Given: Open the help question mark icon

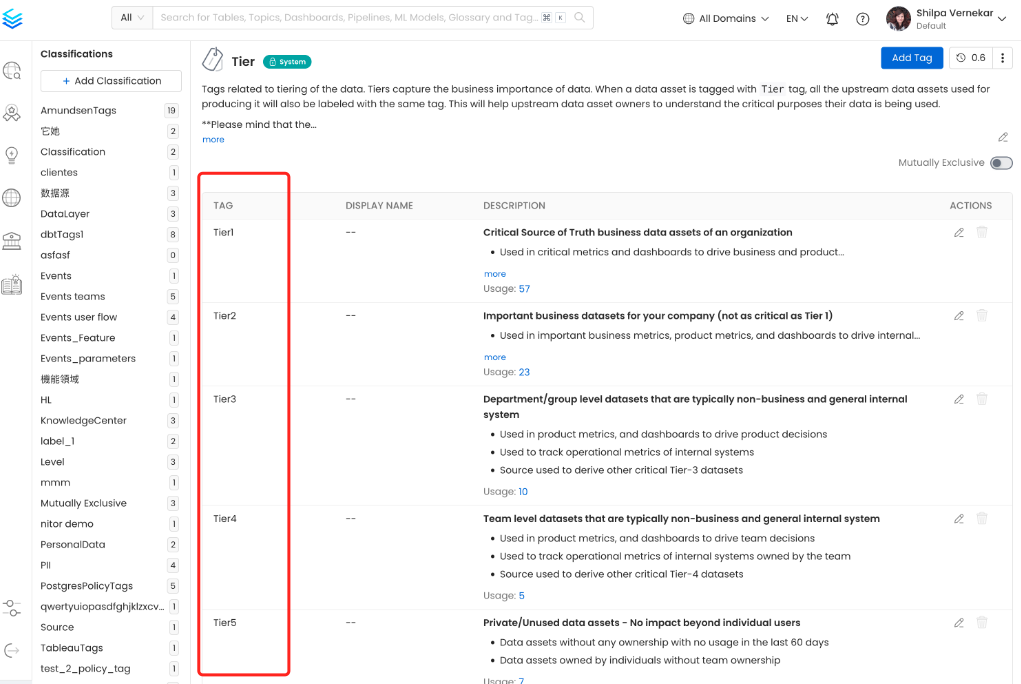Looking at the screenshot, I should pyautogui.click(x=862, y=19).
